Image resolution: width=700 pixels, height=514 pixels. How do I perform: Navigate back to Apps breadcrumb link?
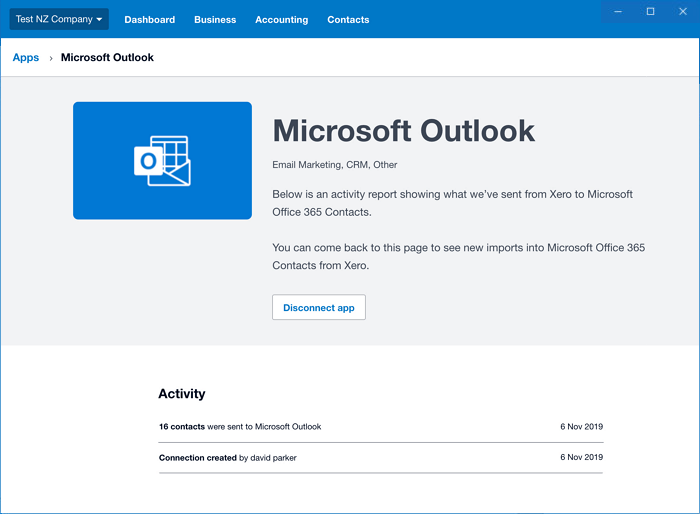(x=26, y=58)
